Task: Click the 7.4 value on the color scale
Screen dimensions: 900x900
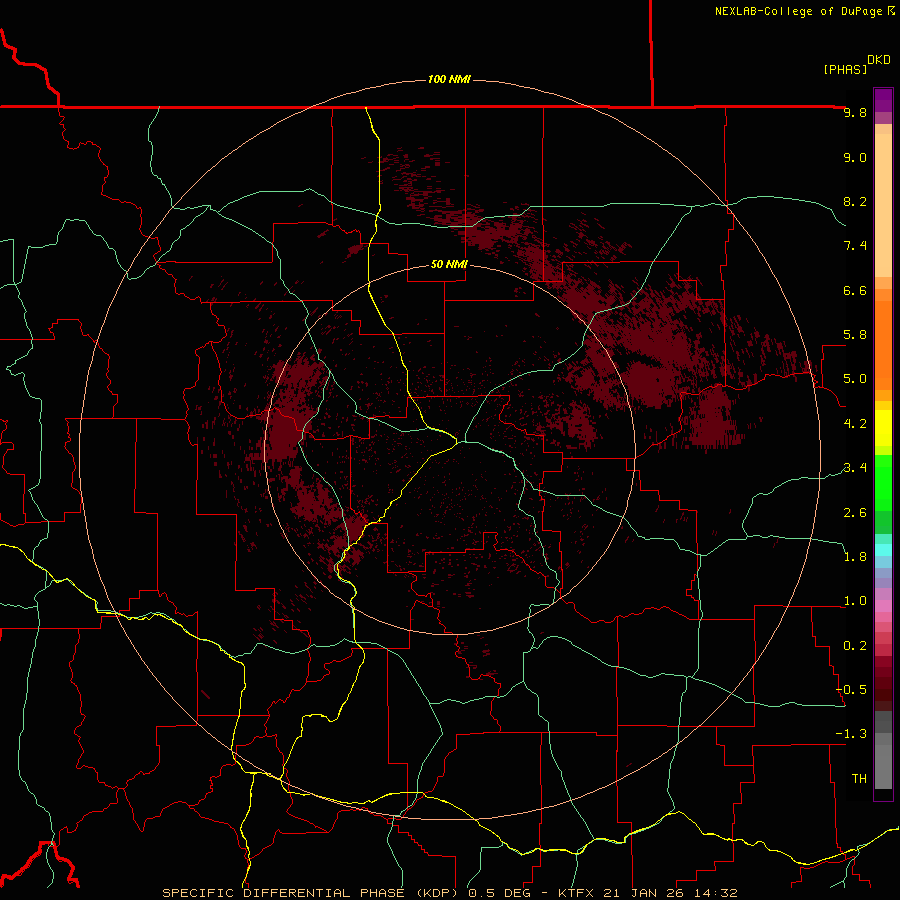Action: pyautogui.click(x=855, y=246)
